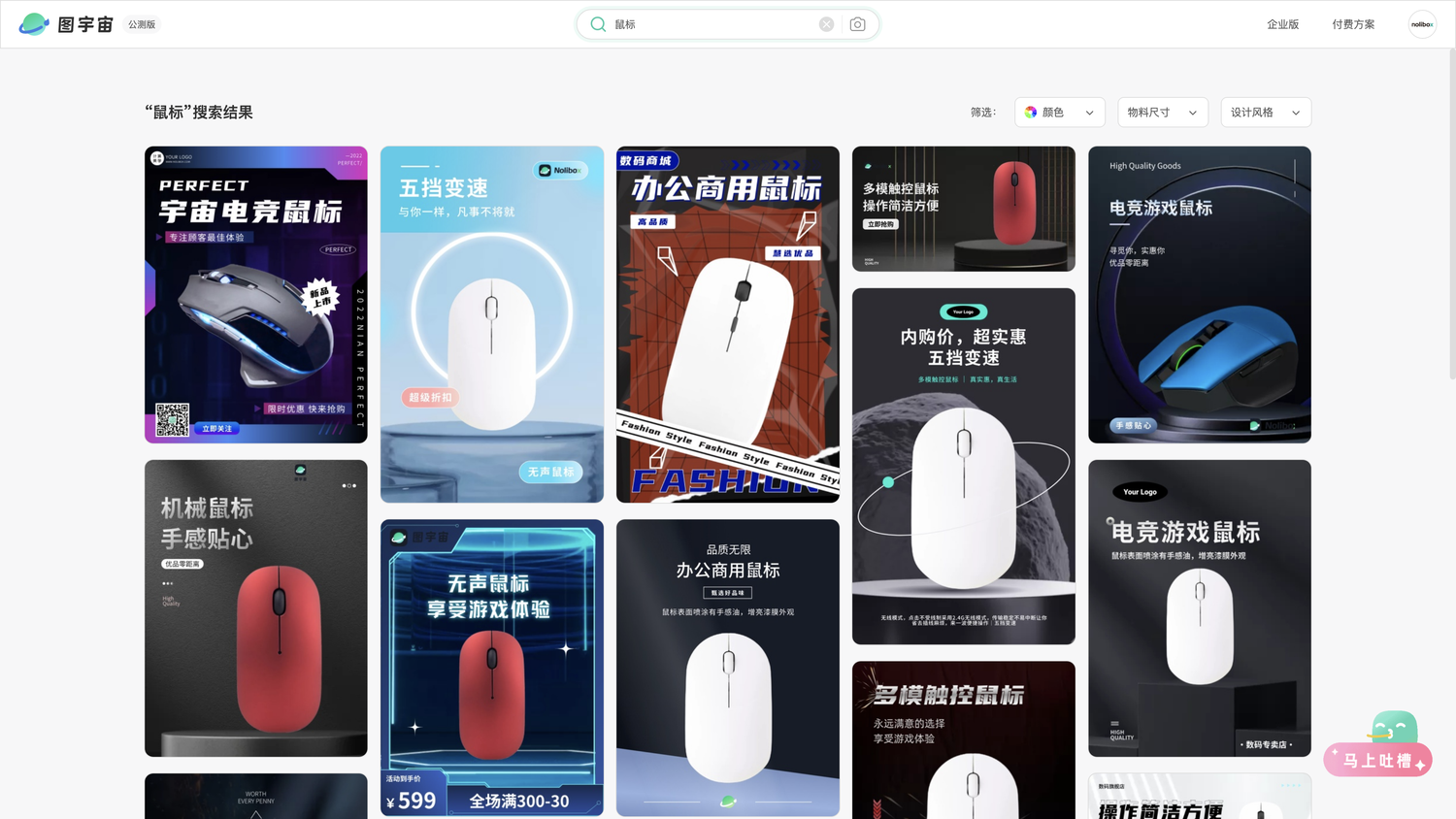
Task: Open the Your Logo 电竞游戏鼠标 template
Action: point(1200,608)
